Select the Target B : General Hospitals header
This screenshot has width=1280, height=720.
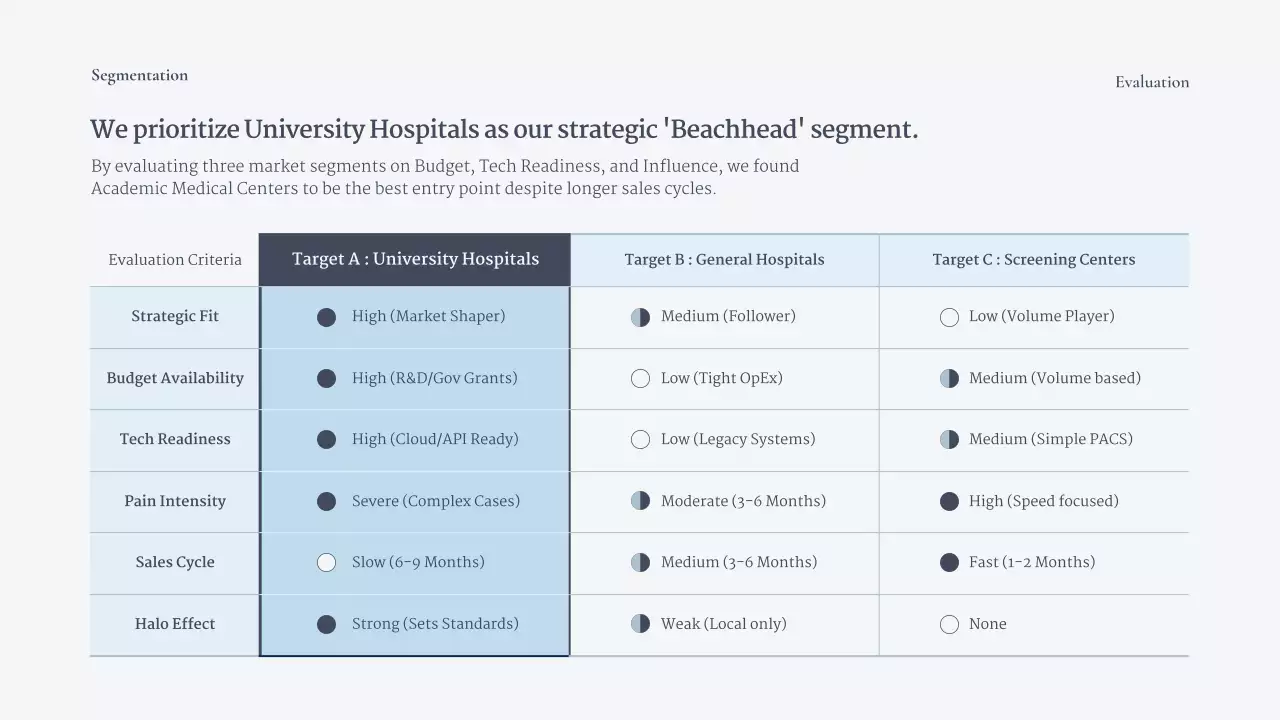[x=724, y=260]
